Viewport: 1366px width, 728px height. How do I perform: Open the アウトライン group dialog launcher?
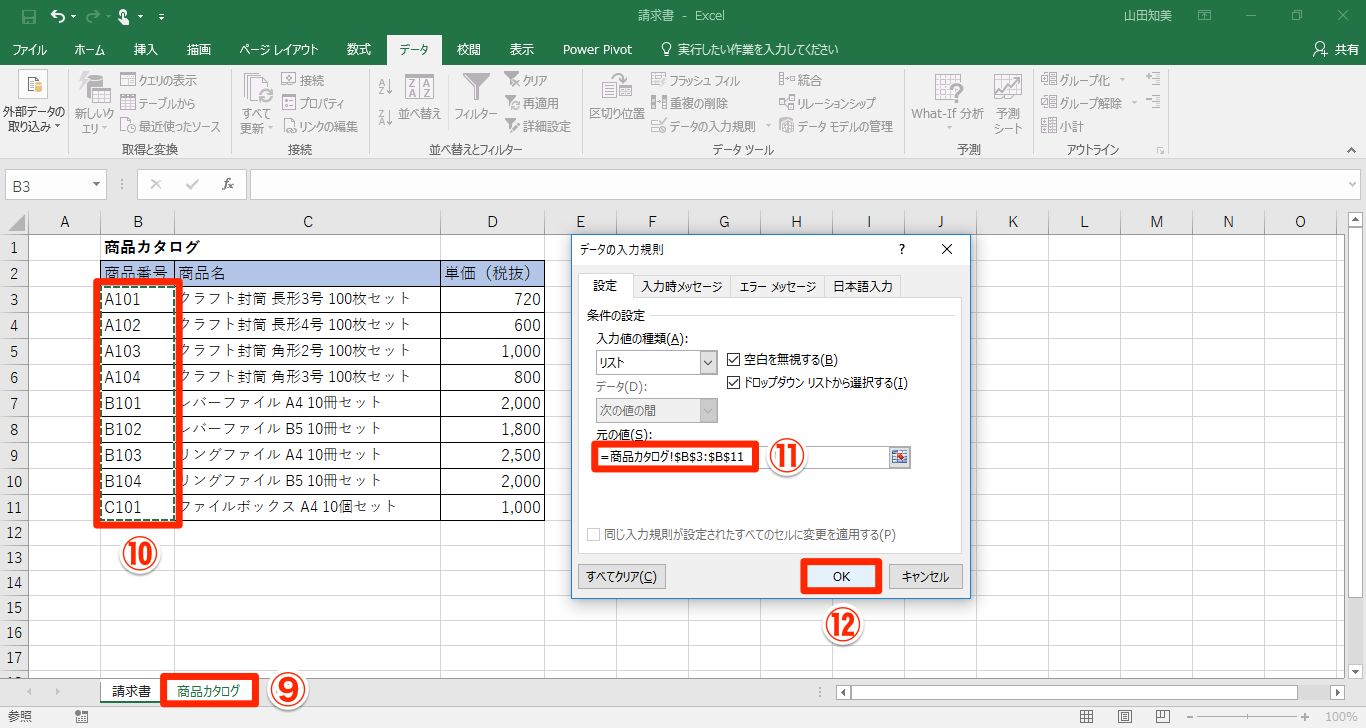[x=1160, y=150]
